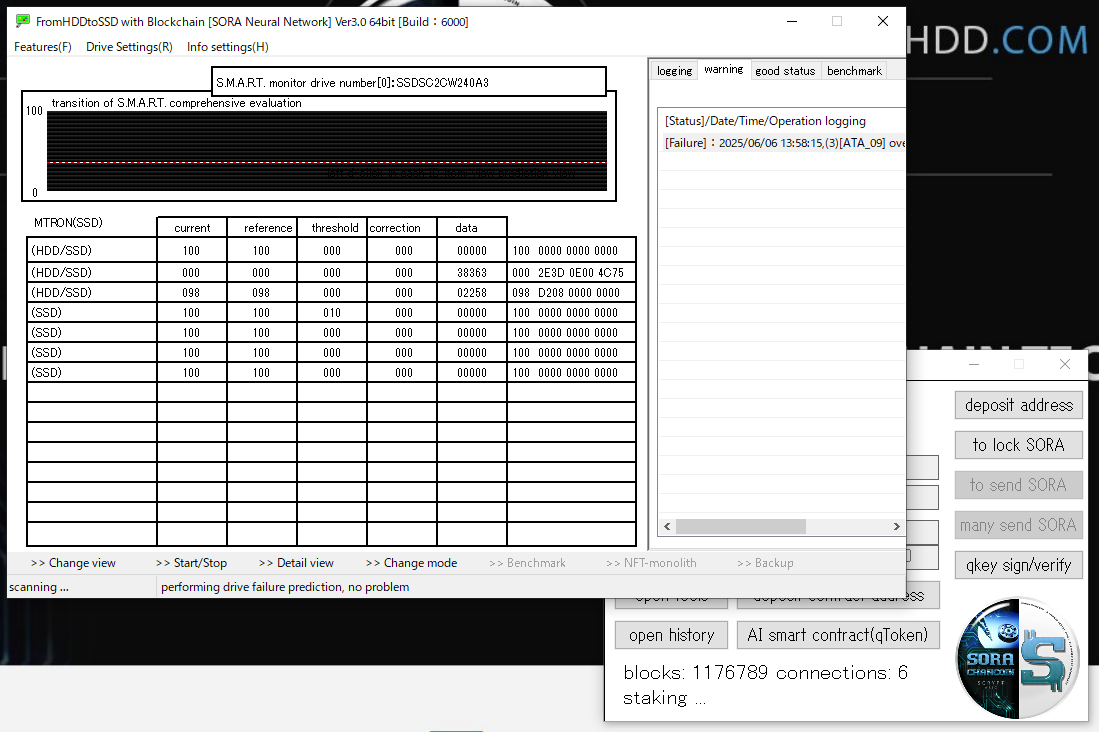Click the >> Change view link
Viewport: 1099px width, 732px height.
pos(73,563)
